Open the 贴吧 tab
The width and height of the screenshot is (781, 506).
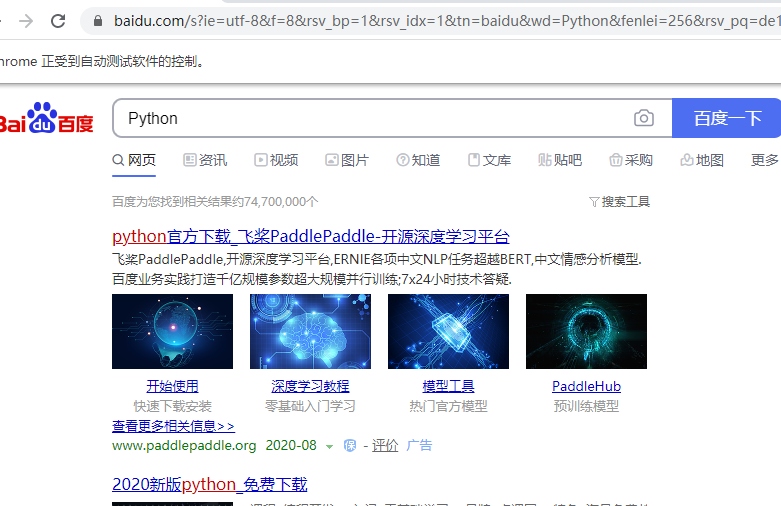pyautogui.click(x=560, y=160)
